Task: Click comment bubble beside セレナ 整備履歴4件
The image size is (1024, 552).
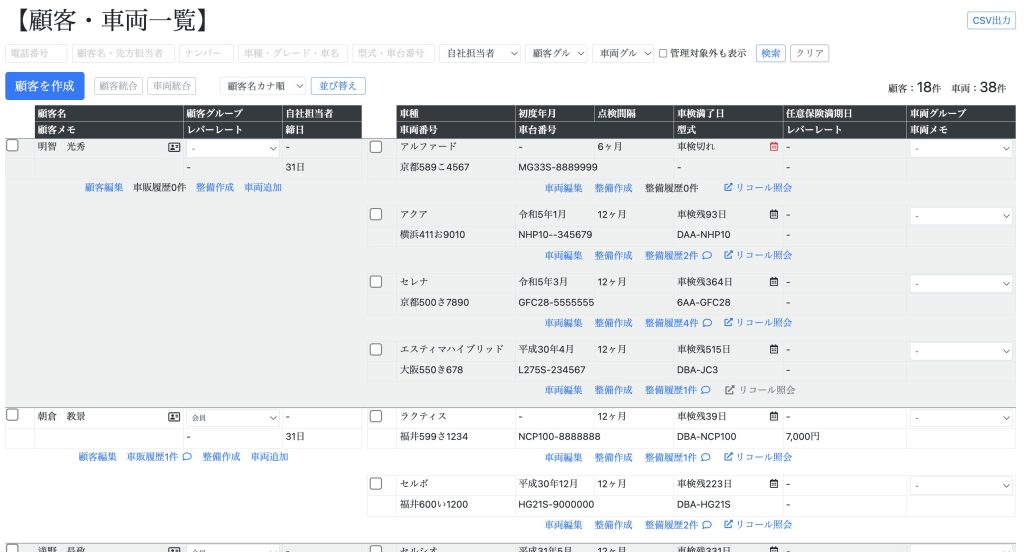Action: tap(707, 323)
